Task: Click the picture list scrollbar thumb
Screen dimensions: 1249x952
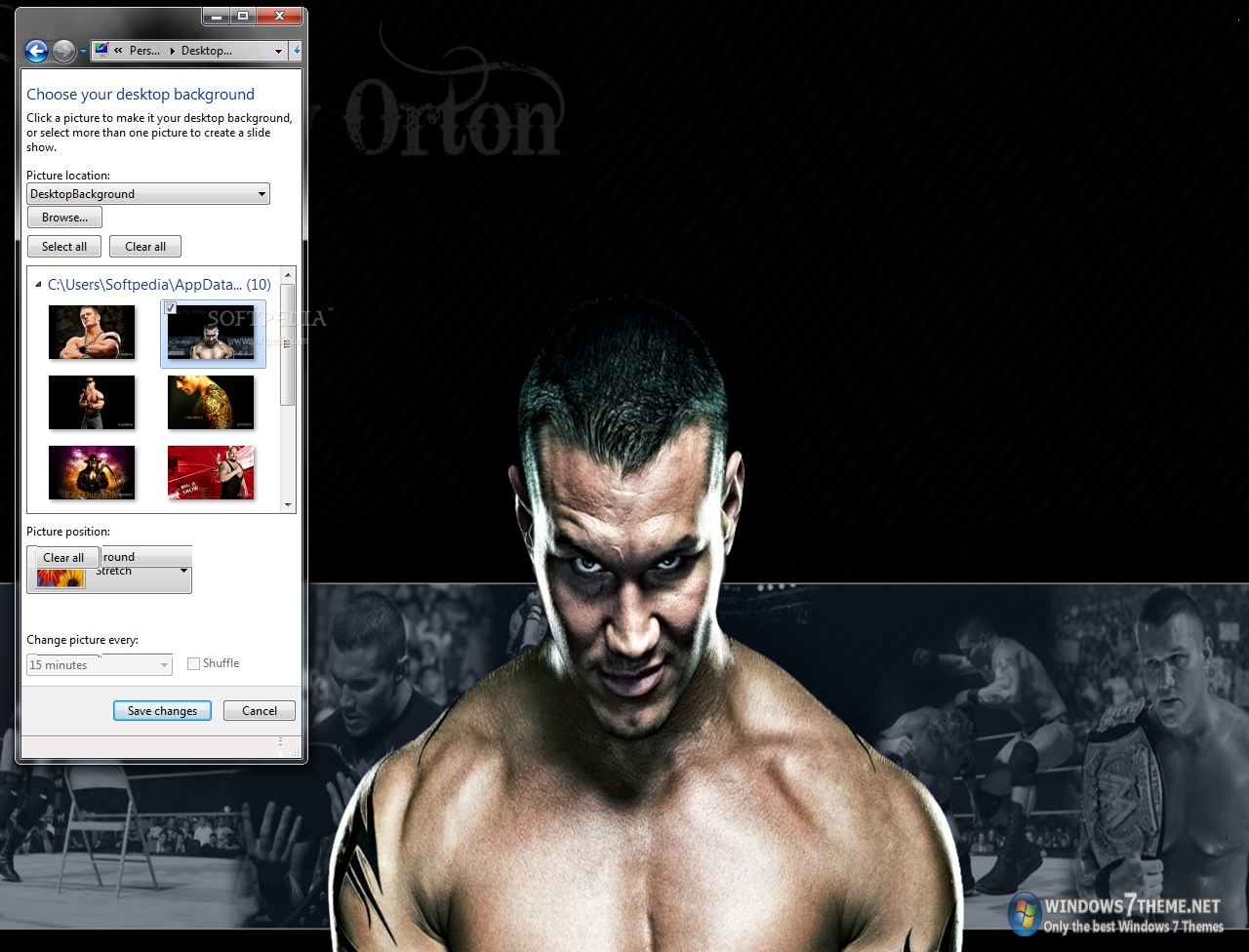Action: (x=288, y=344)
